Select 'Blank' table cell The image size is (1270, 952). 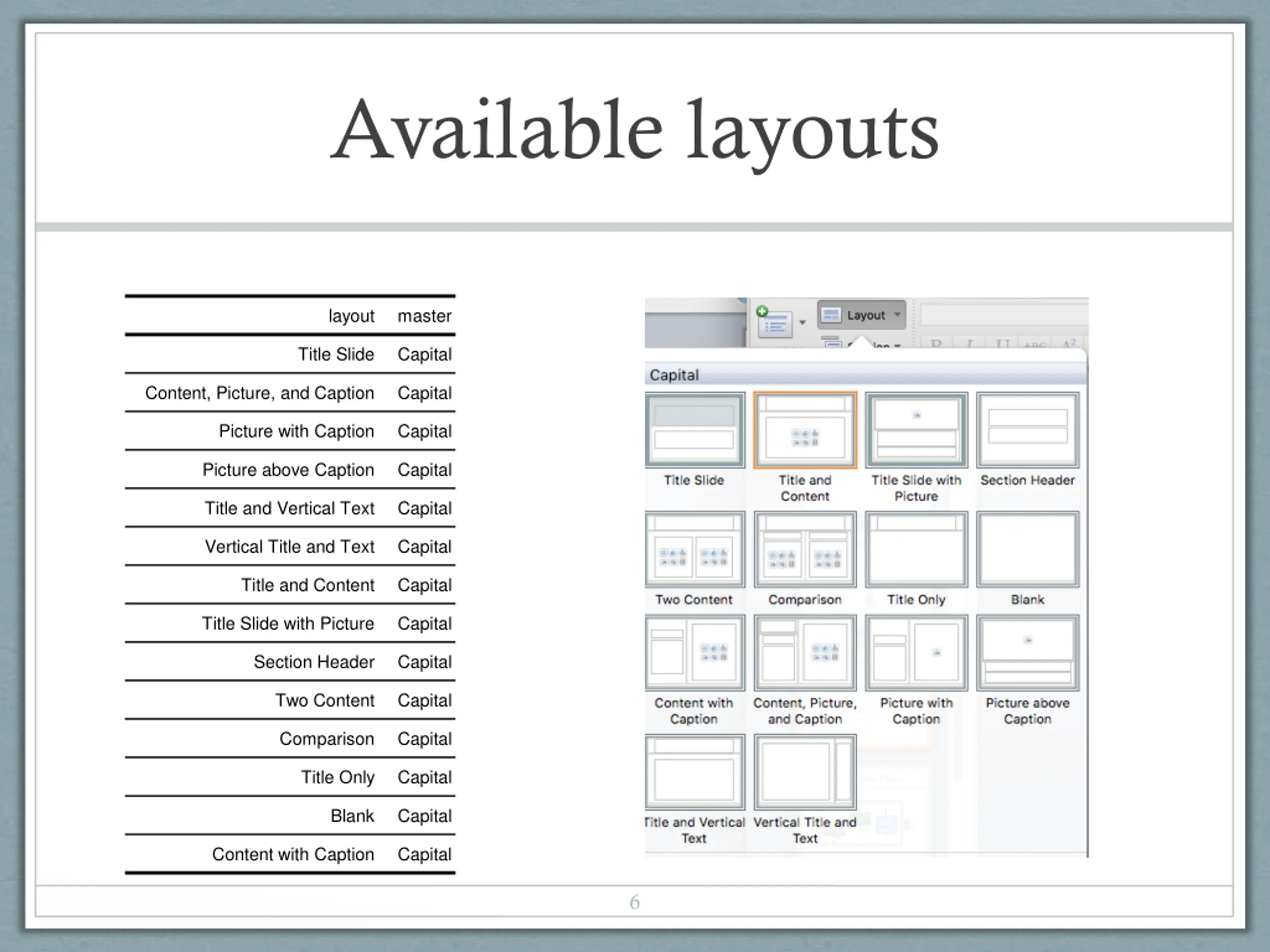(x=353, y=816)
